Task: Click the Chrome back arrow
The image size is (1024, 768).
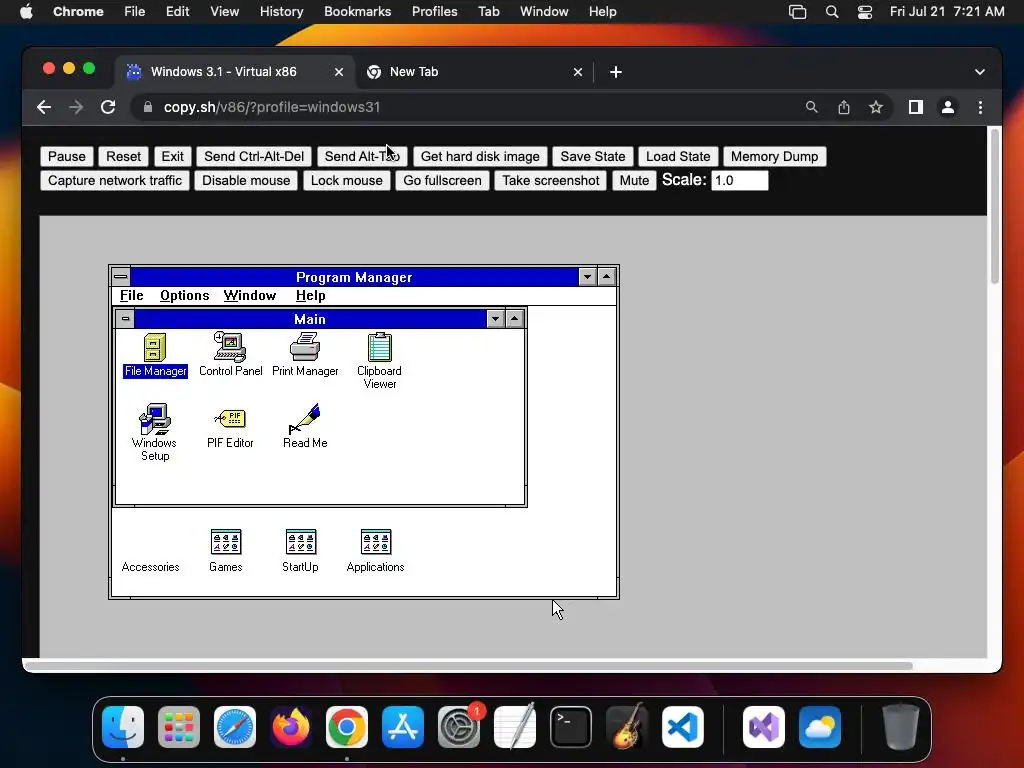Action: 44,107
